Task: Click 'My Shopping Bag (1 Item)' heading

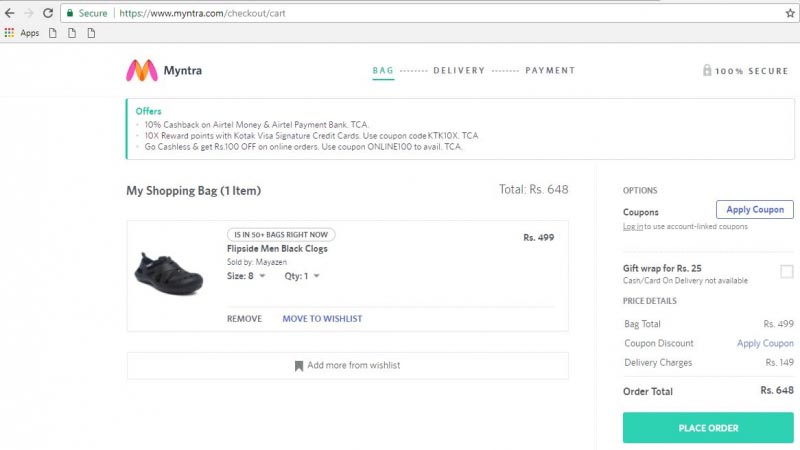Action: pos(193,191)
